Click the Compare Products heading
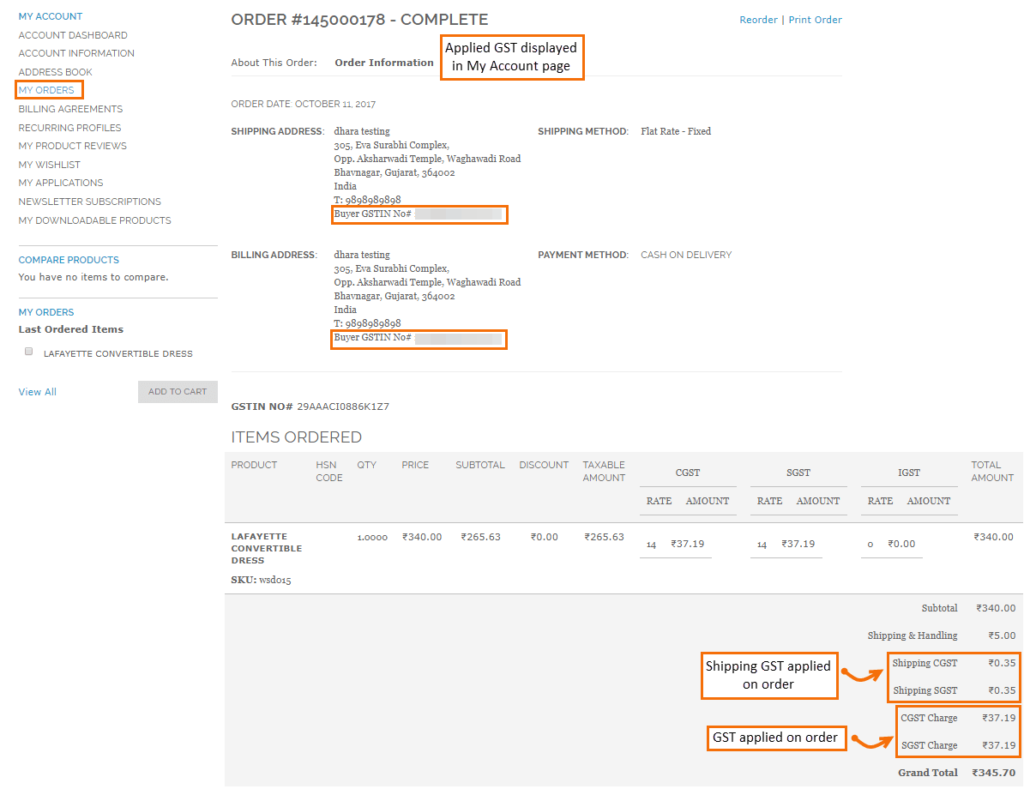The image size is (1024, 789). (x=68, y=260)
